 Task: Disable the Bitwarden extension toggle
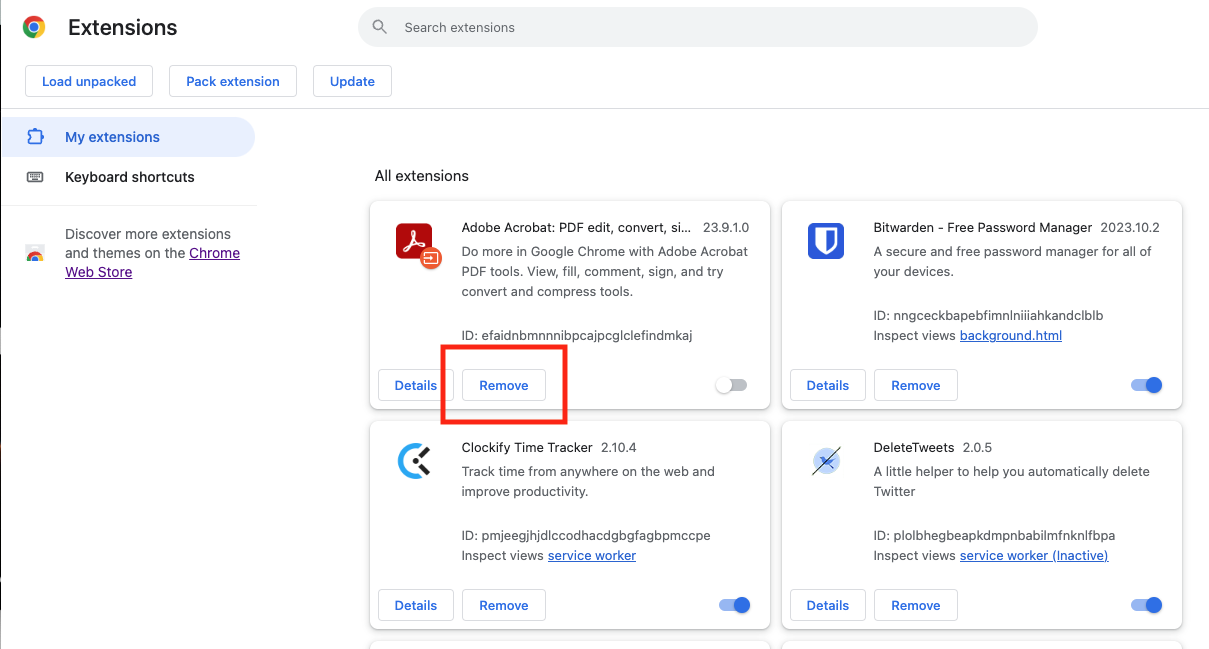tap(1147, 385)
